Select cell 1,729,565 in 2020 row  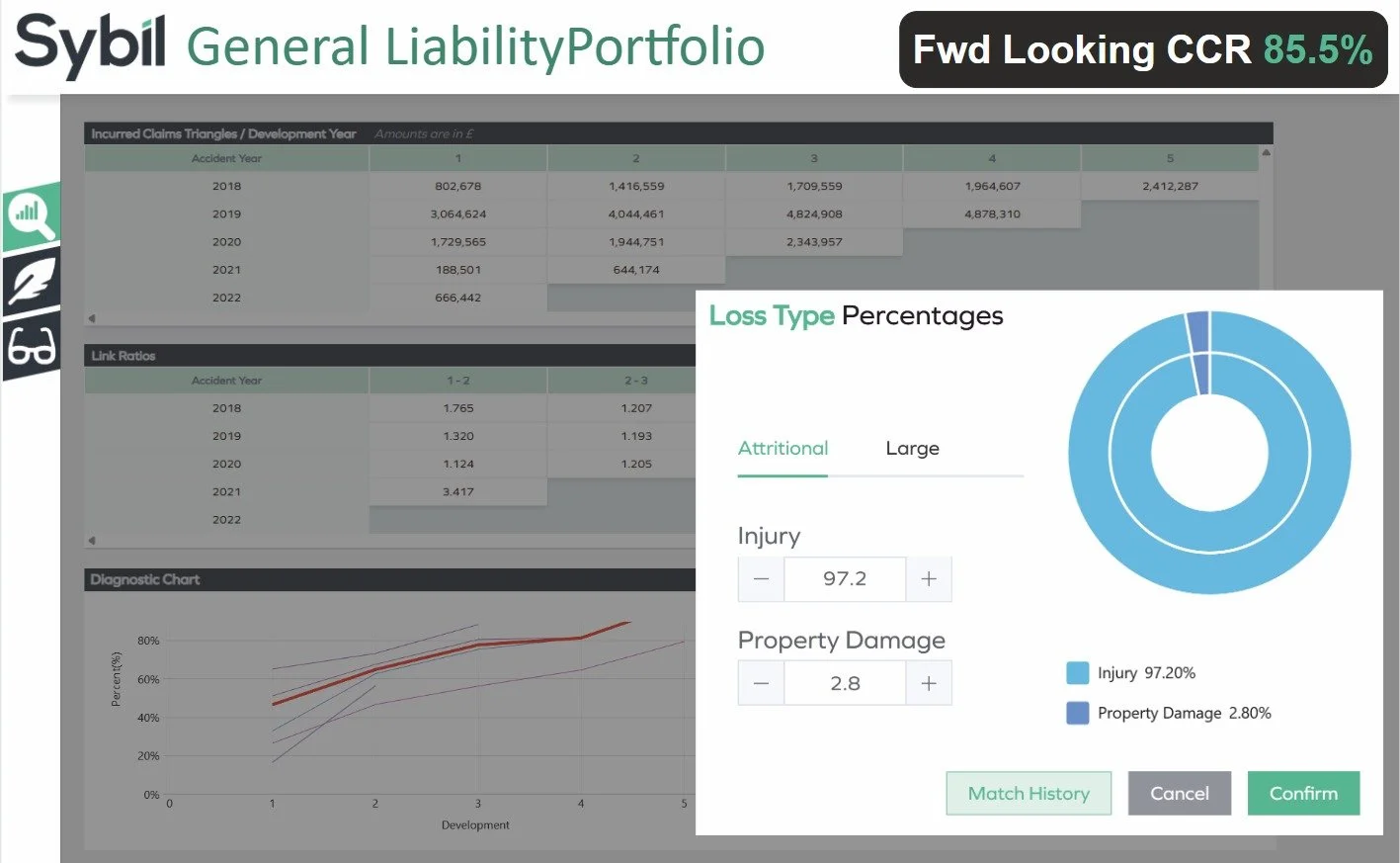tap(458, 241)
